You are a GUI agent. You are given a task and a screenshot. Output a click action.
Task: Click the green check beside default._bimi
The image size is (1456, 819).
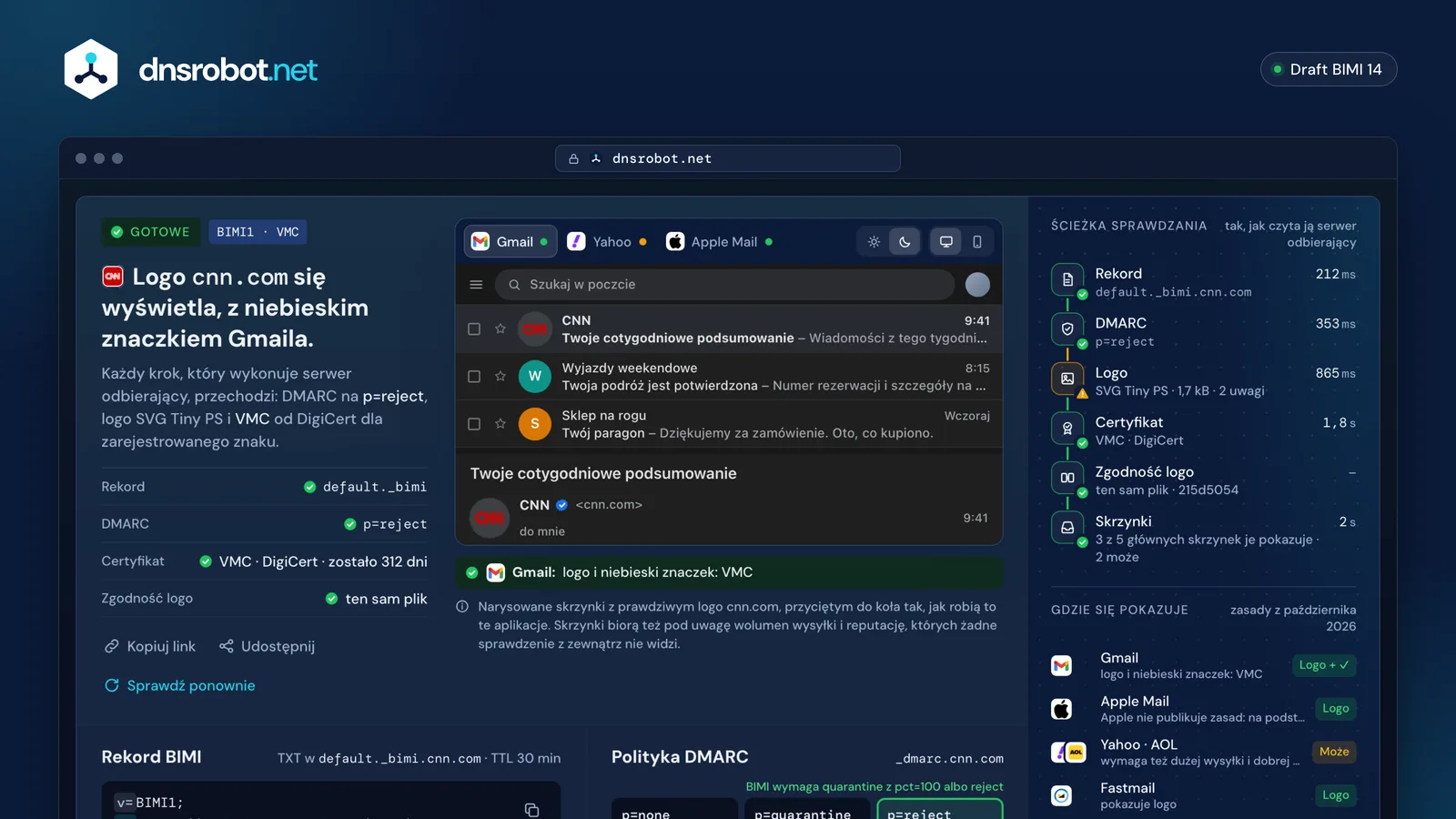coord(310,487)
